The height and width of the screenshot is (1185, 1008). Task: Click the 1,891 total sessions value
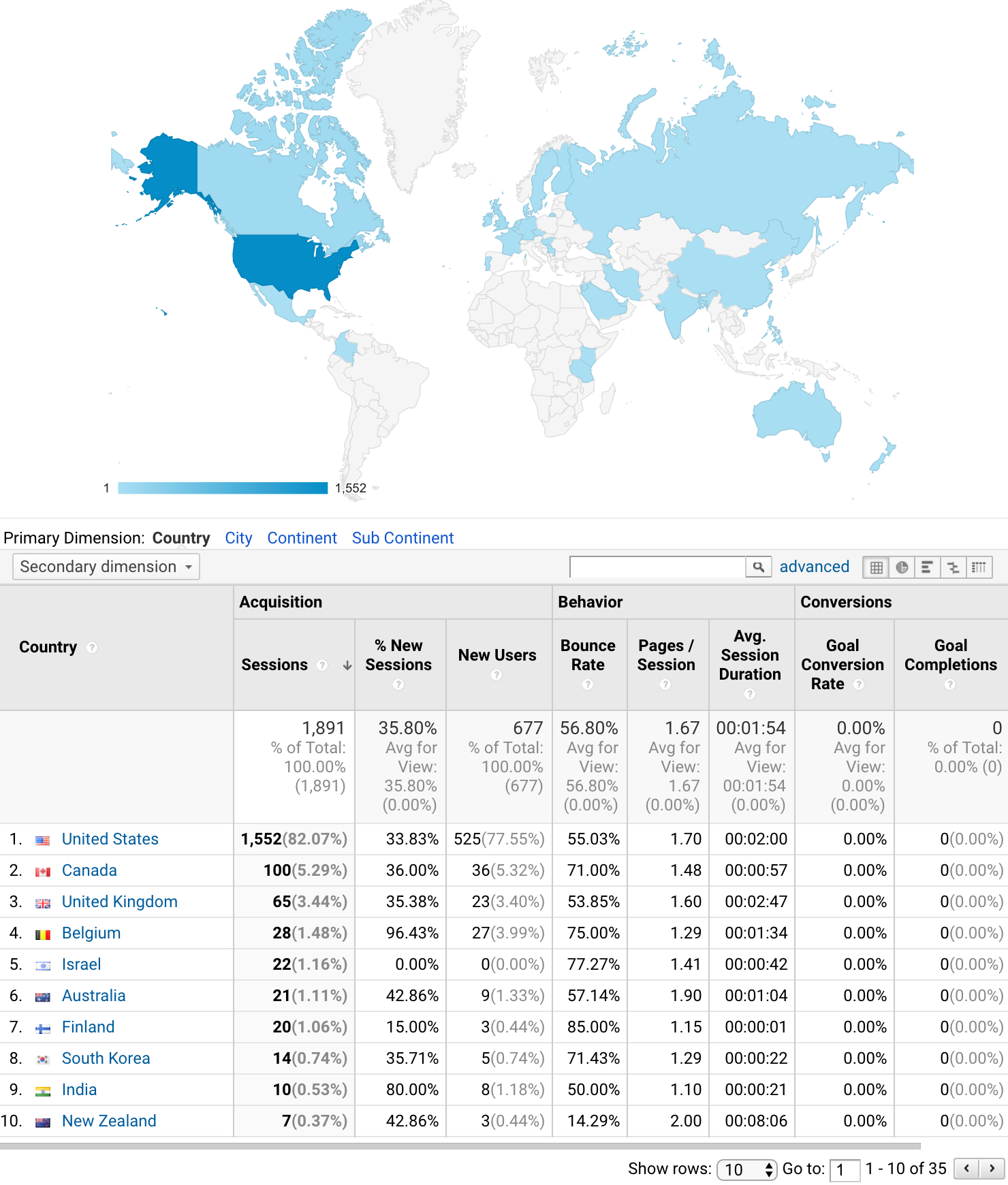324,728
